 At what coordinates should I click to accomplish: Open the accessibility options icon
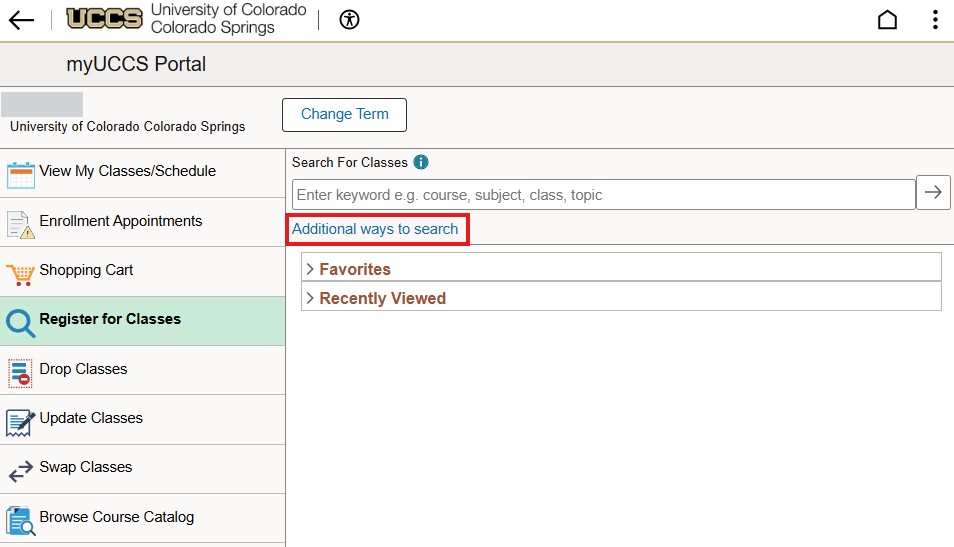click(349, 20)
